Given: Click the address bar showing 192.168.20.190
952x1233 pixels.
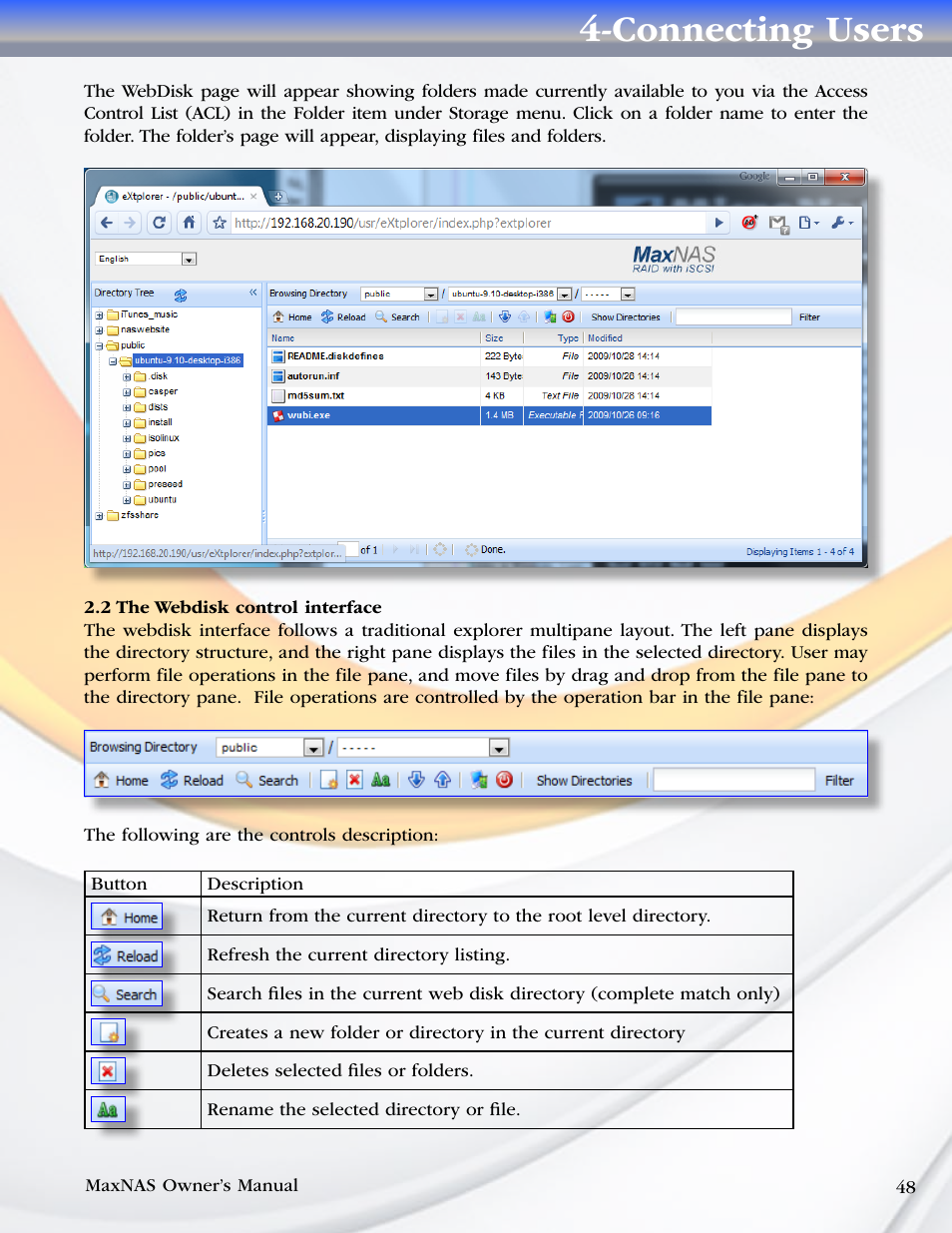Looking at the screenshot, I should 469,223.
